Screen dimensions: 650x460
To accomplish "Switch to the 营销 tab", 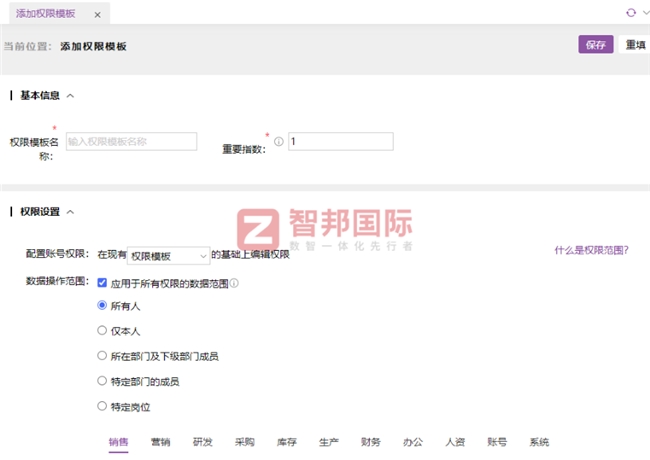I will pyautogui.click(x=160, y=441).
